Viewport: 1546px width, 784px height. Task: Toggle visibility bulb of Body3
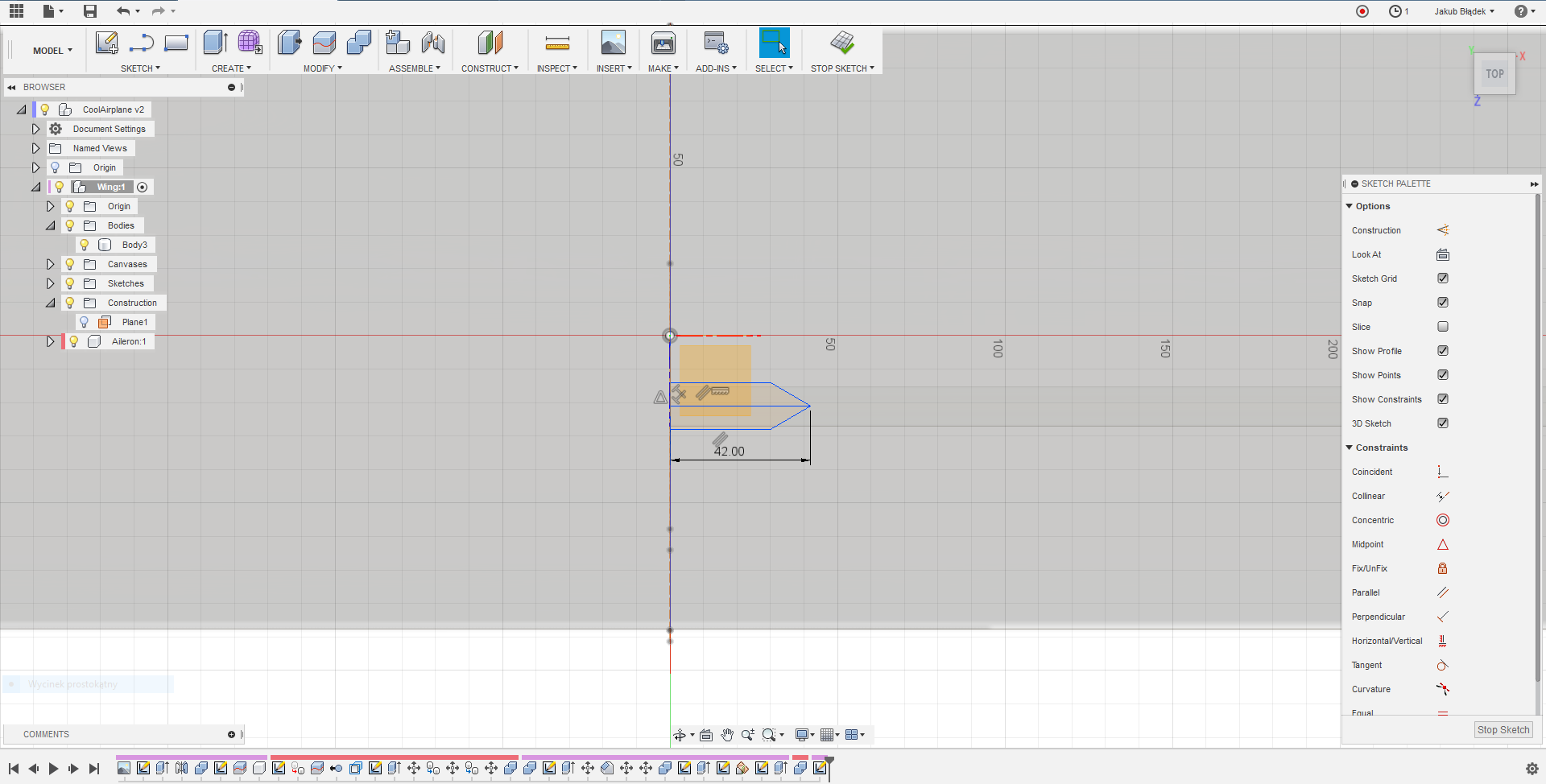84,245
